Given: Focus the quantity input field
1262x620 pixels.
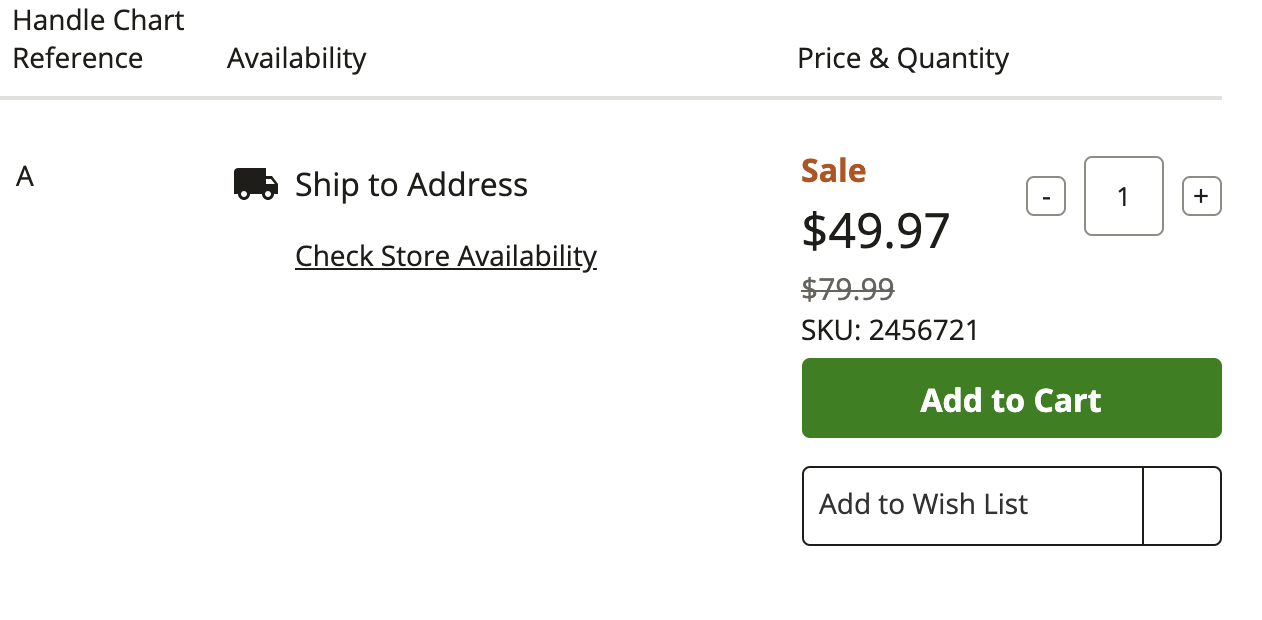Looking at the screenshot, I should (x=1124, y=196).
